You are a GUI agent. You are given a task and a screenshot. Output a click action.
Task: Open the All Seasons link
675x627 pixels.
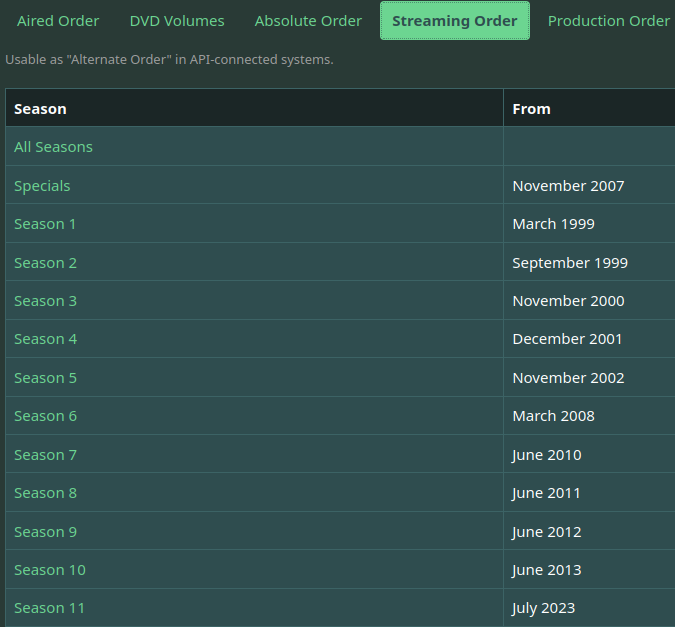53,147
